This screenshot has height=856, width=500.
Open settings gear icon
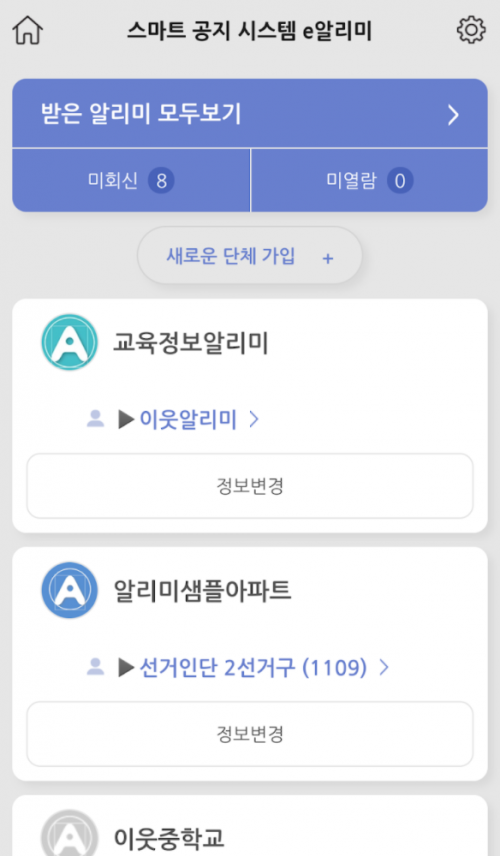[x=471, y=30]
